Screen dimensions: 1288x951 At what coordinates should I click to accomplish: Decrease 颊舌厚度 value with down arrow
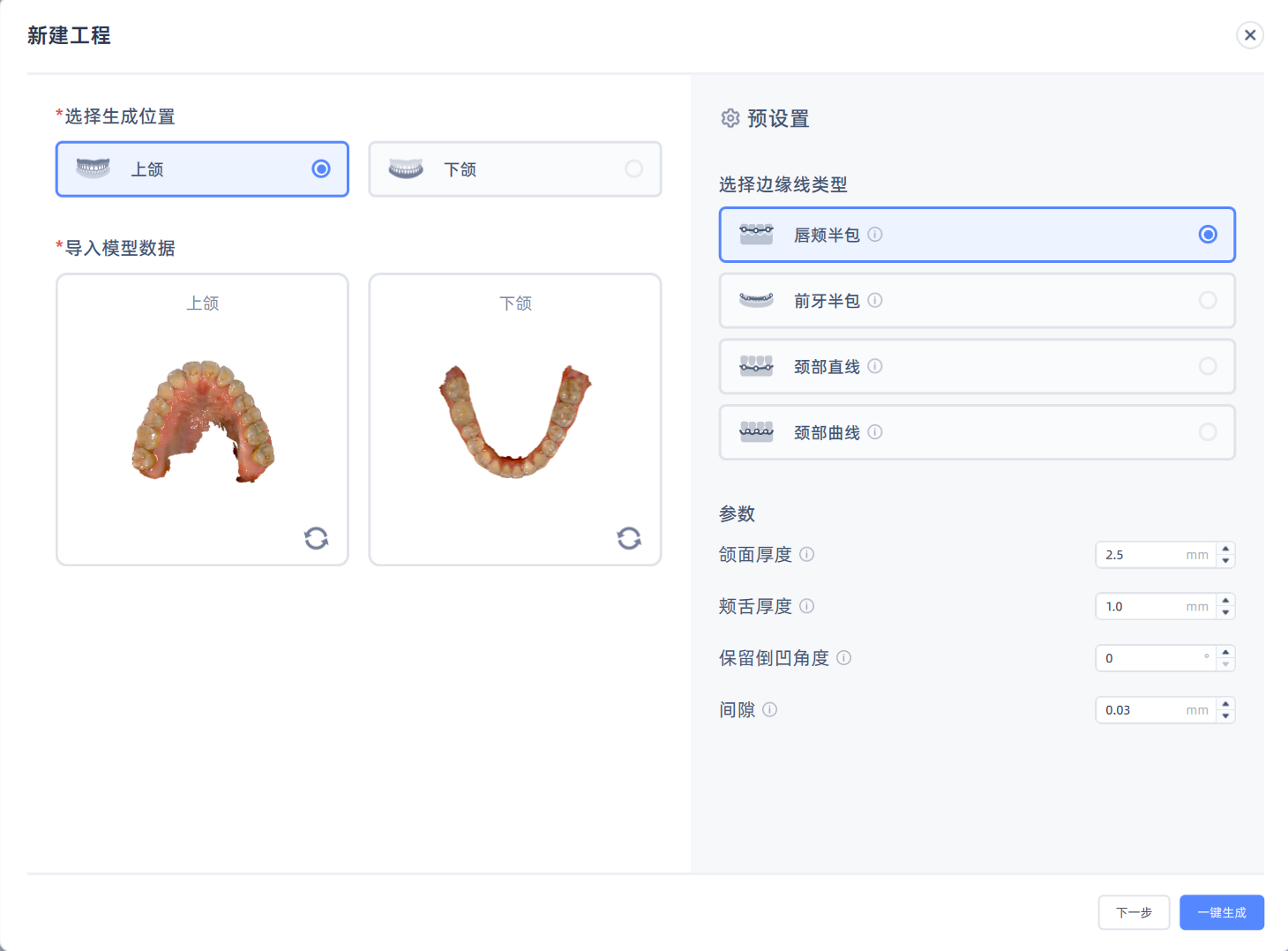click(1225, 612)
